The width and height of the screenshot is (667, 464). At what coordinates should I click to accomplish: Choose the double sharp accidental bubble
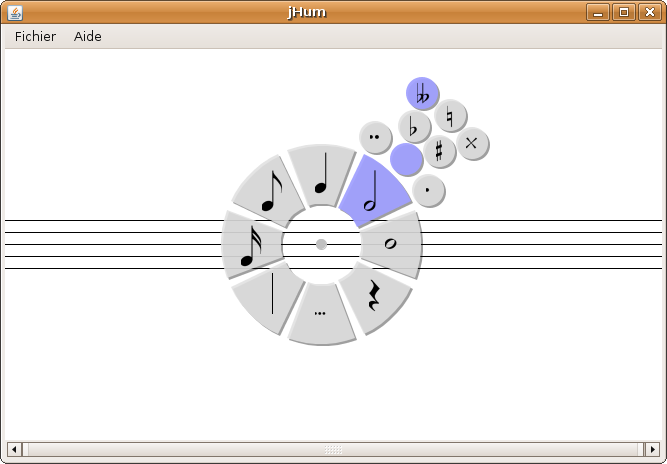coord(473,144)
